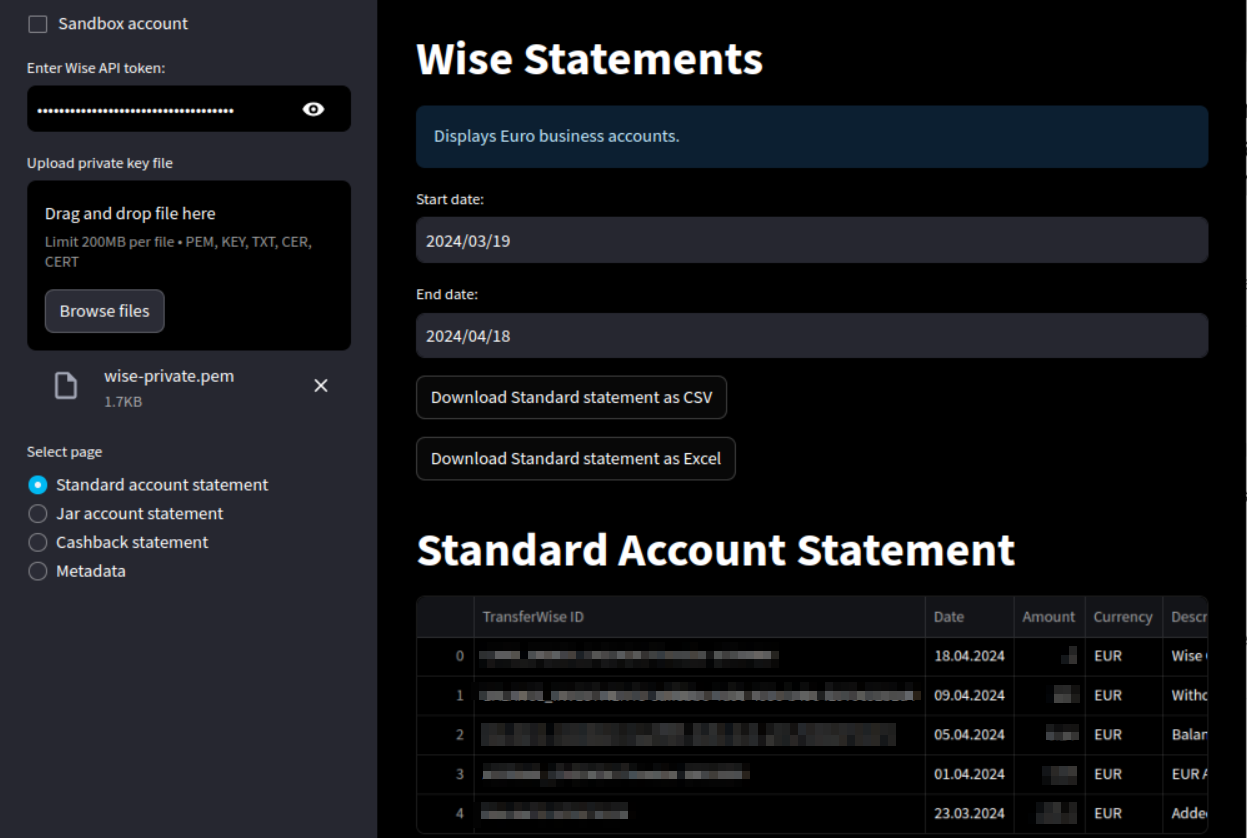
Task: Remove the uploaded wise-private.pem file
Action: [321, 386]
